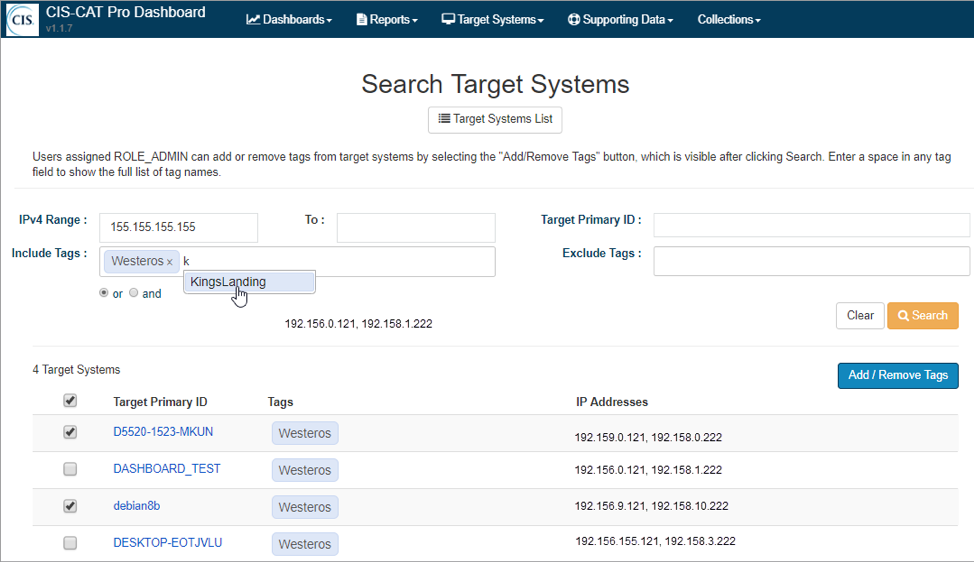Click the orange Search button
Screen dimensions: 974x562
pyautogui.click(x=922, y=315)
